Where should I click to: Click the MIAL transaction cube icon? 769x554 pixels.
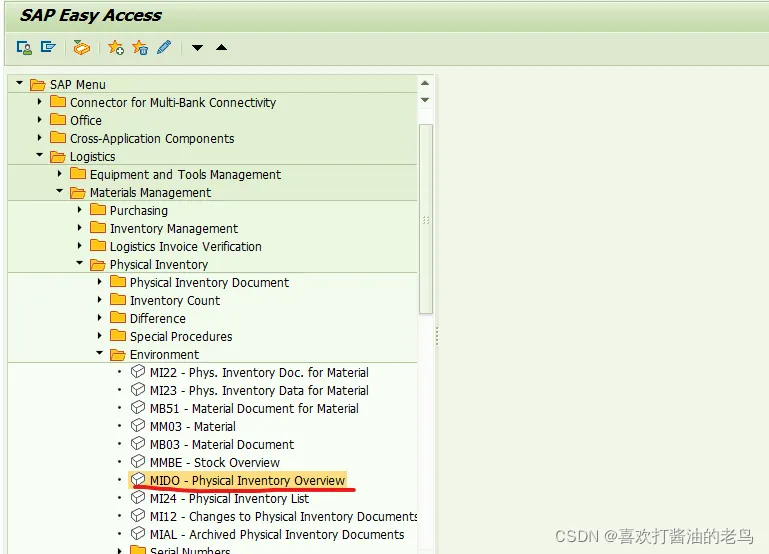(x=138, y=533)
